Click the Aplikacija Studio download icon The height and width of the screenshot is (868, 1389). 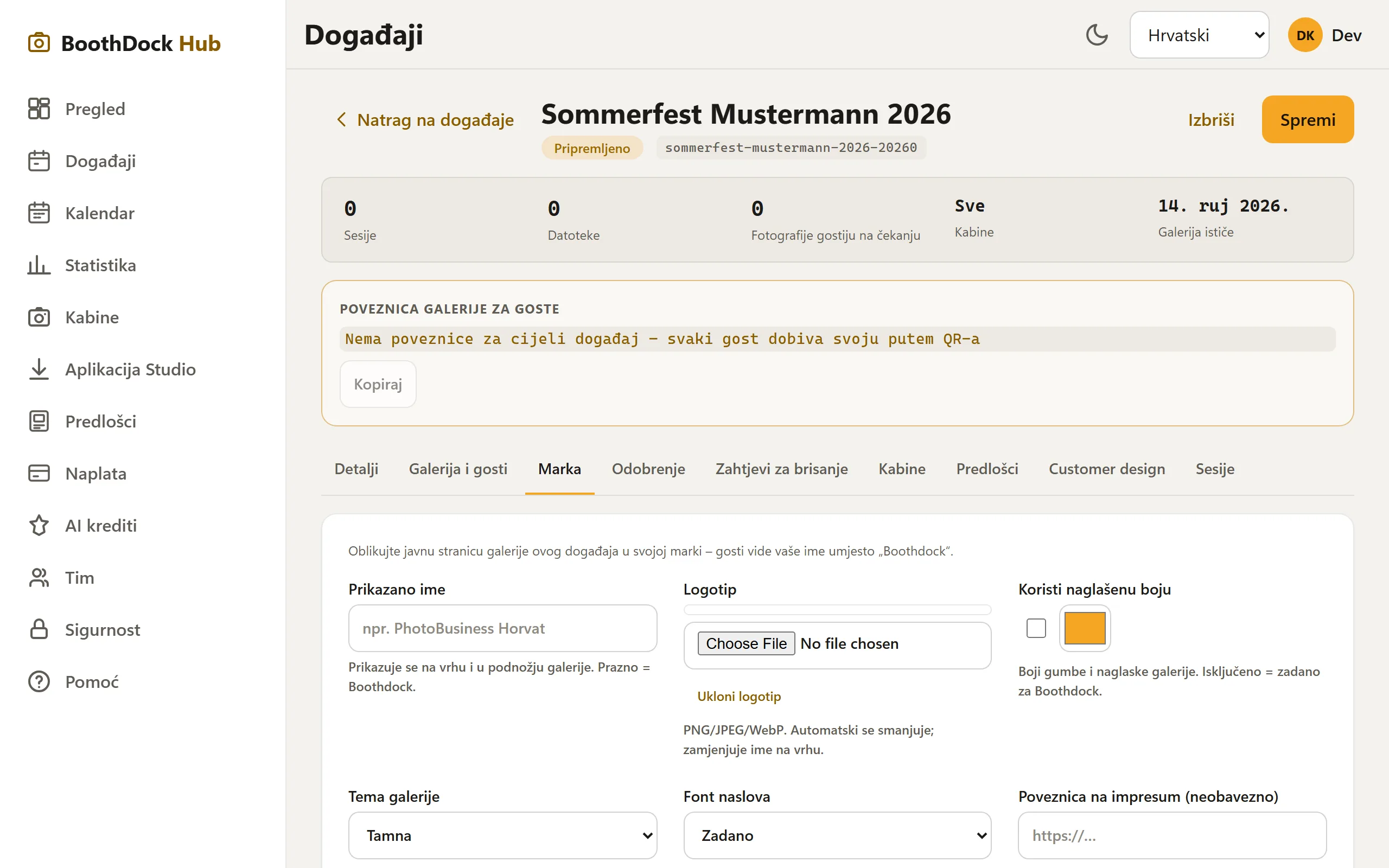39,369
